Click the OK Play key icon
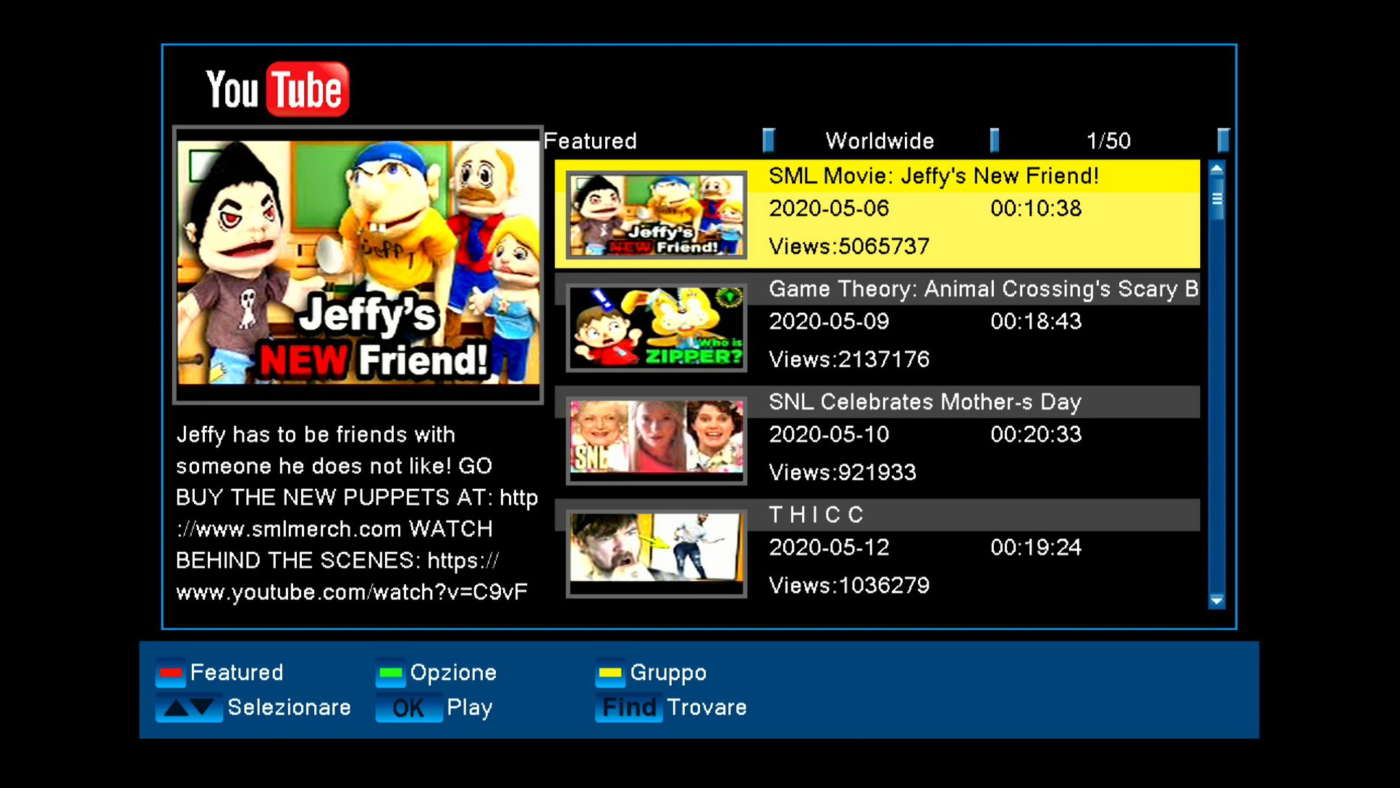 click(x=408, y=708)
